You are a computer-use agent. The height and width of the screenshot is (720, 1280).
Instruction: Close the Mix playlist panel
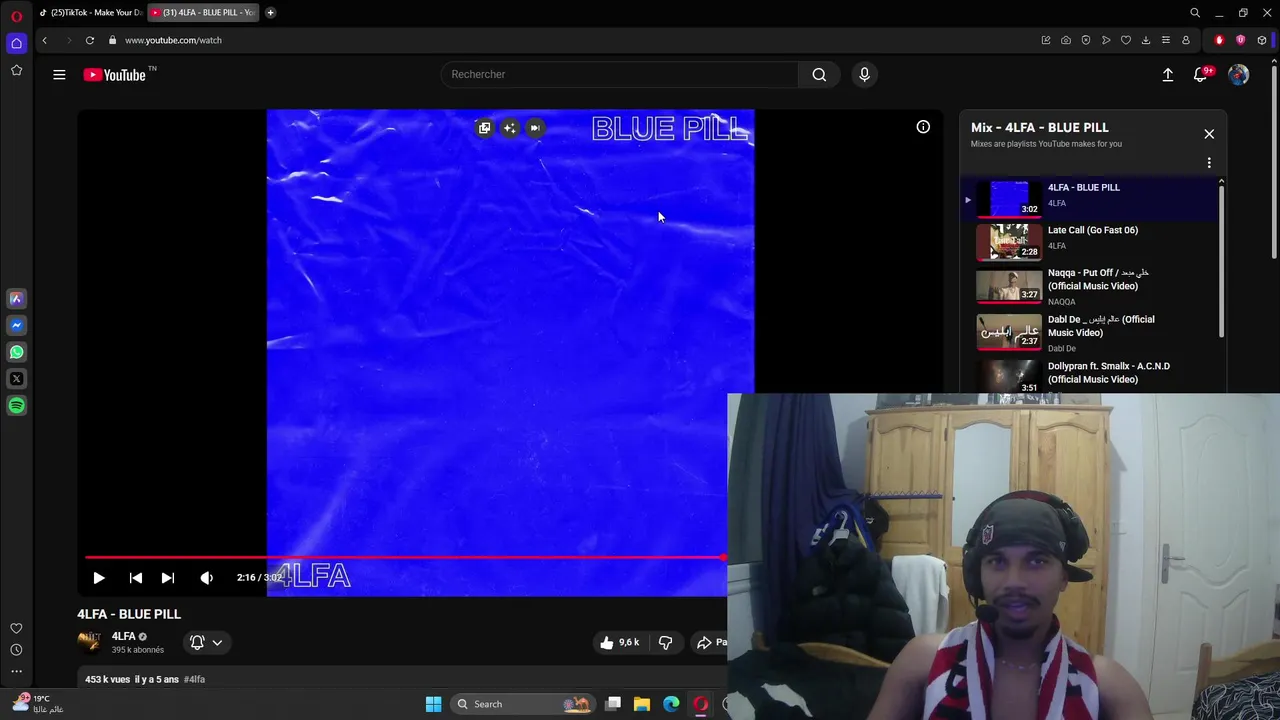click(x=1209, y=134)
